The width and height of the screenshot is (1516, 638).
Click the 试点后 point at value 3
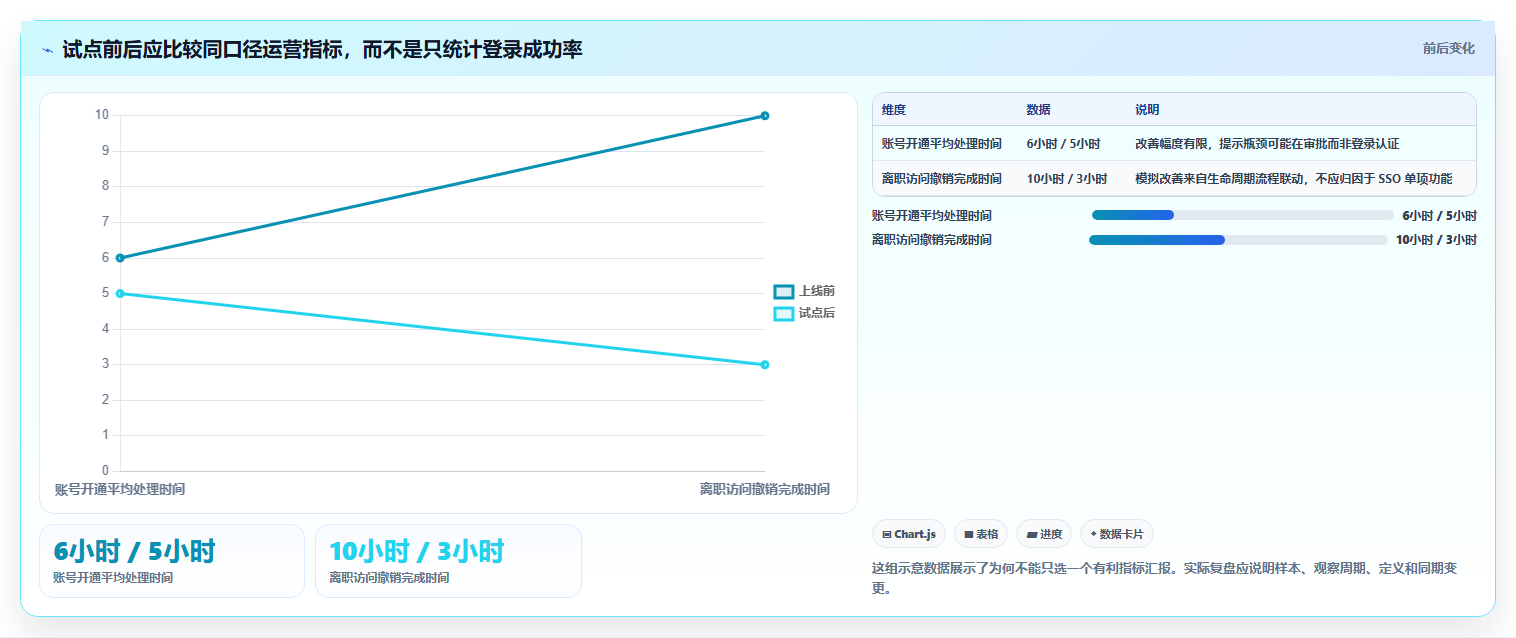coord(765,364)
